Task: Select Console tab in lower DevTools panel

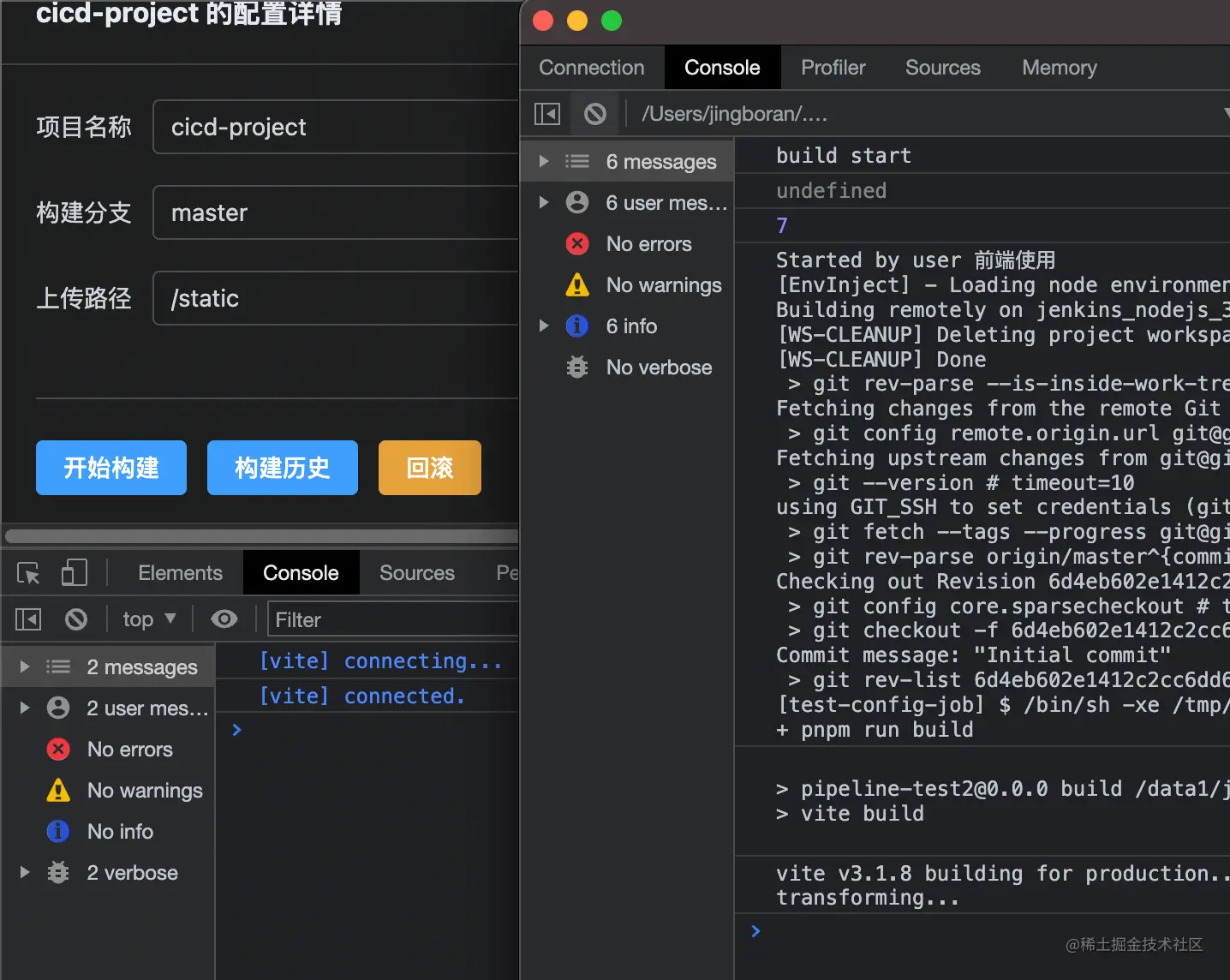Action: click(301, 573)
